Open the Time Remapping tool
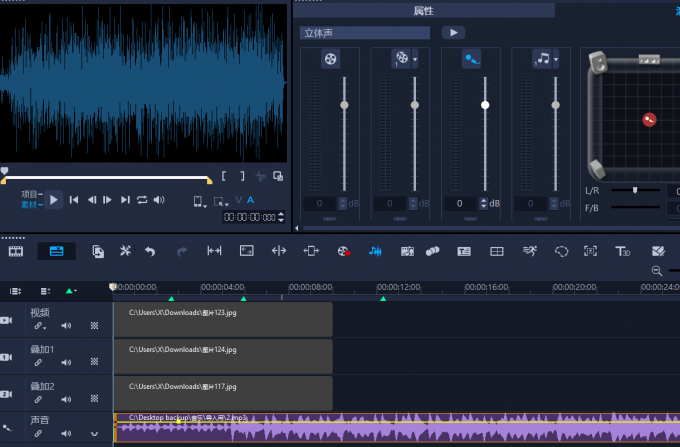The image size is (680, 447). (x=530, y=251)
